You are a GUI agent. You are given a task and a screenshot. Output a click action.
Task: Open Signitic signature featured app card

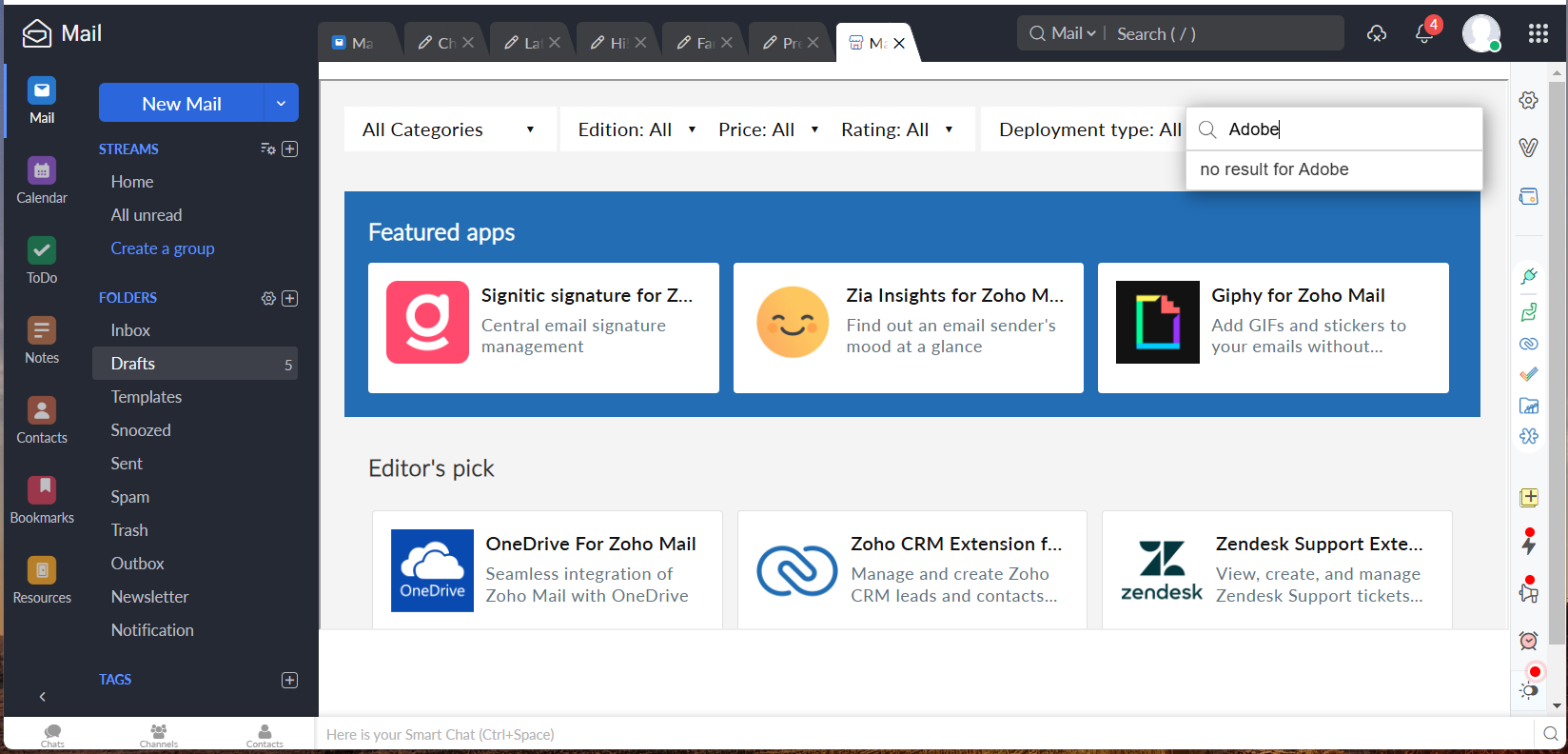click(543, 327)
